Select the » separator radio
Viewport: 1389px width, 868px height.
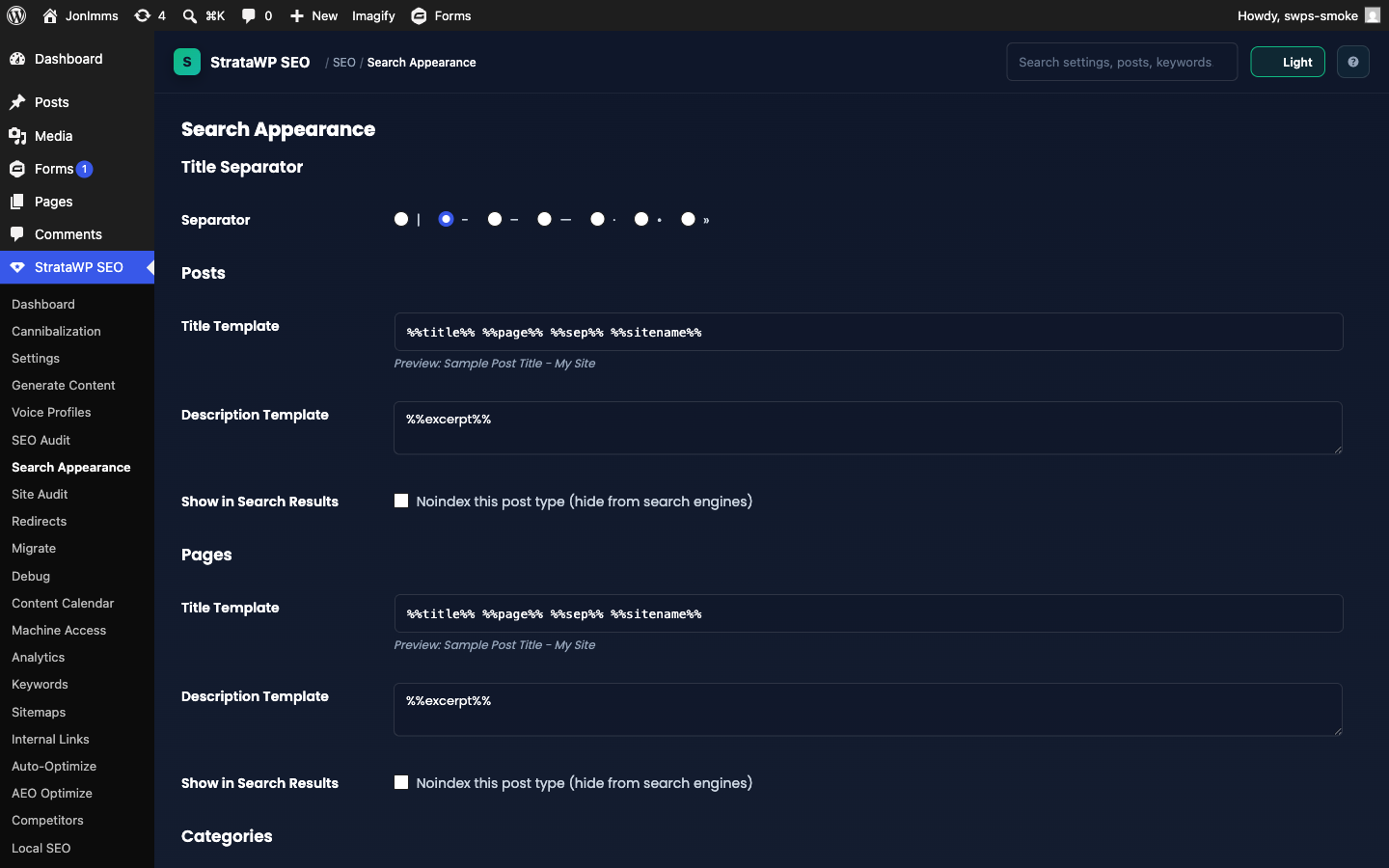click(689, 219)
